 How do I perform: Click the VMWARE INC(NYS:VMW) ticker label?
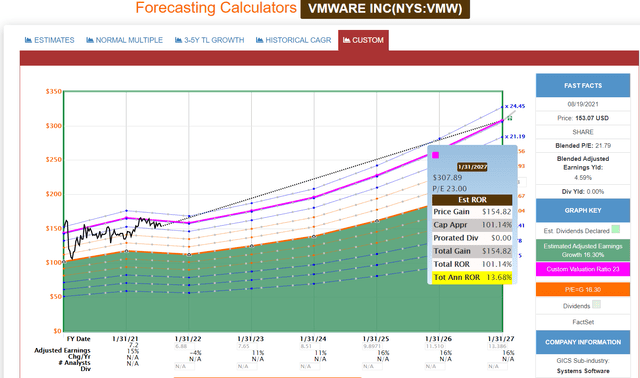(x=385, y=9)
